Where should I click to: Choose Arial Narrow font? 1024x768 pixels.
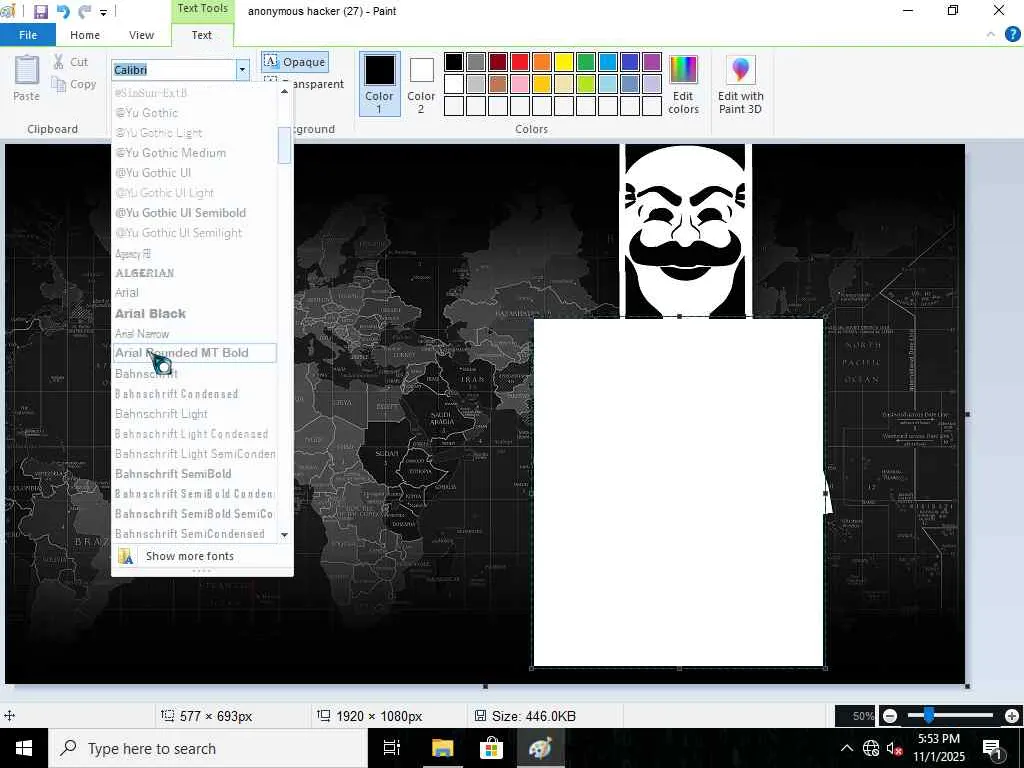[x=195, y=334]
